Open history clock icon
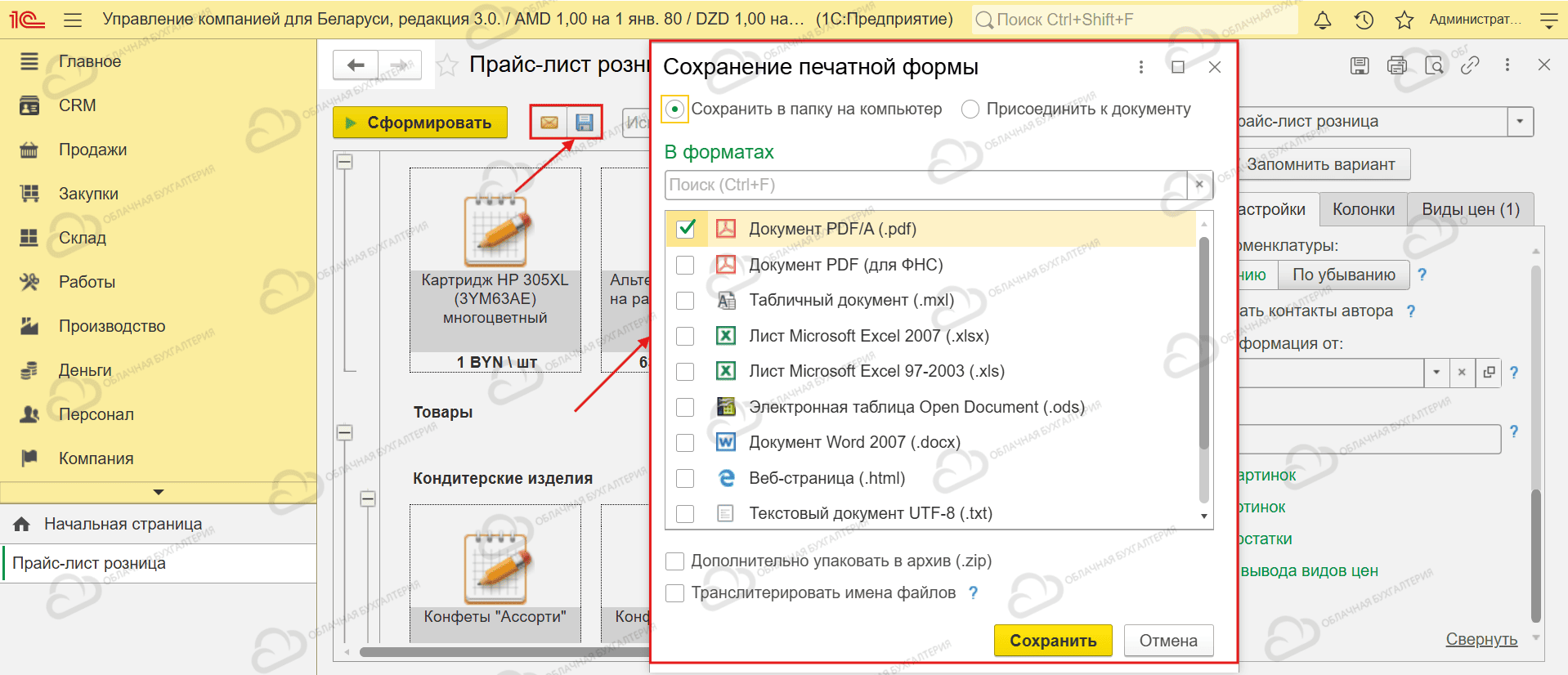1568x675 pixels. tap(1364, 20)
